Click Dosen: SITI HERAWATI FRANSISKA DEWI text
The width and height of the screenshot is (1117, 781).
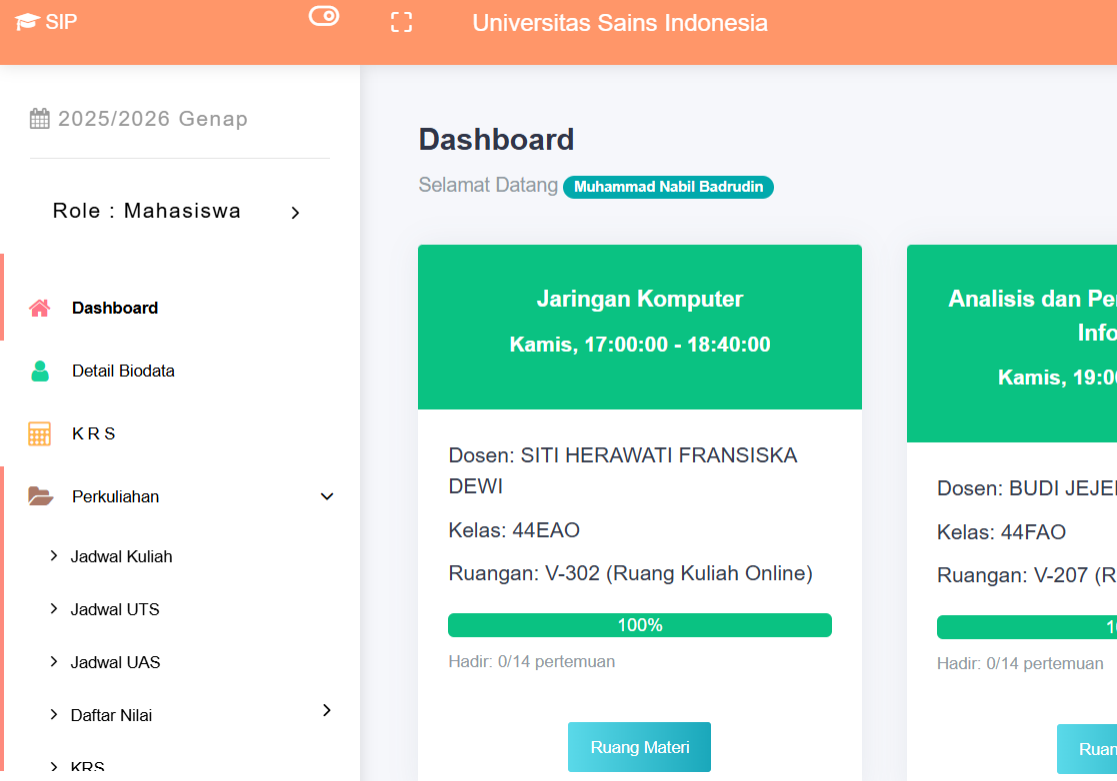click(623, 470)
